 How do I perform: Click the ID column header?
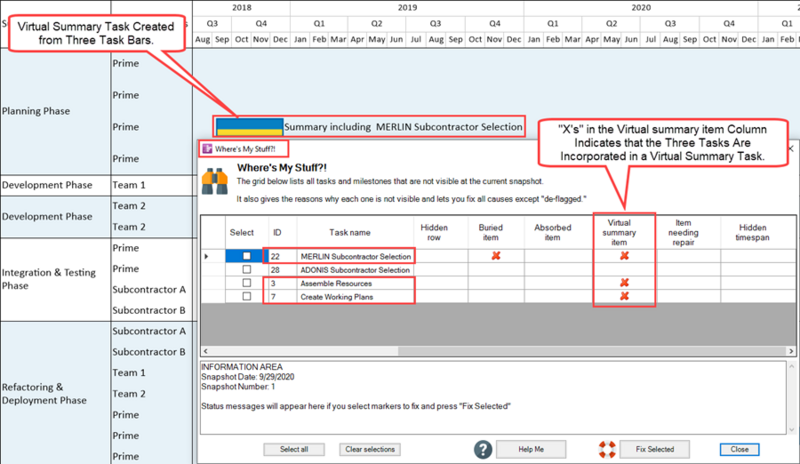tap(277, 232)
